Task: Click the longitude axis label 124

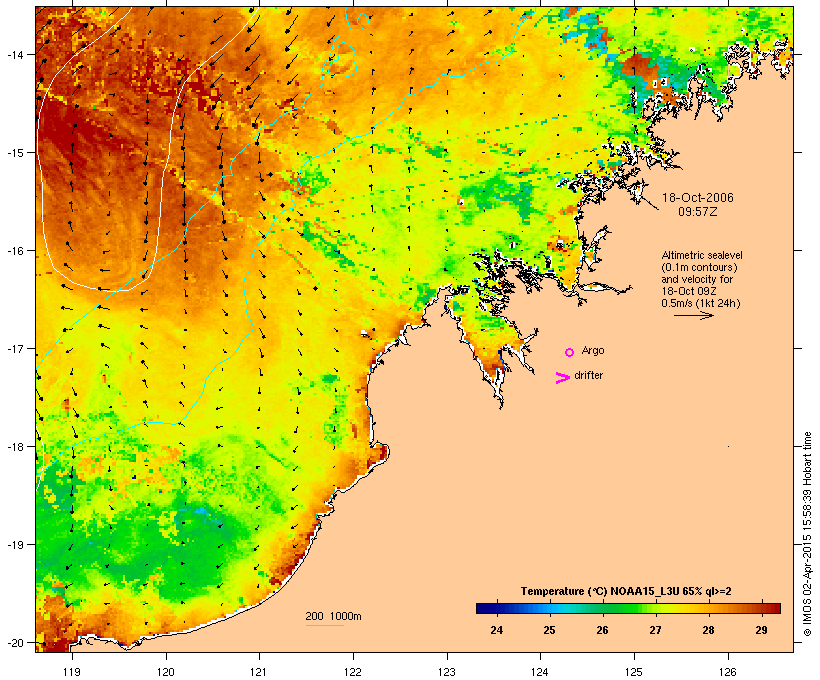Action: coord(540,672)
